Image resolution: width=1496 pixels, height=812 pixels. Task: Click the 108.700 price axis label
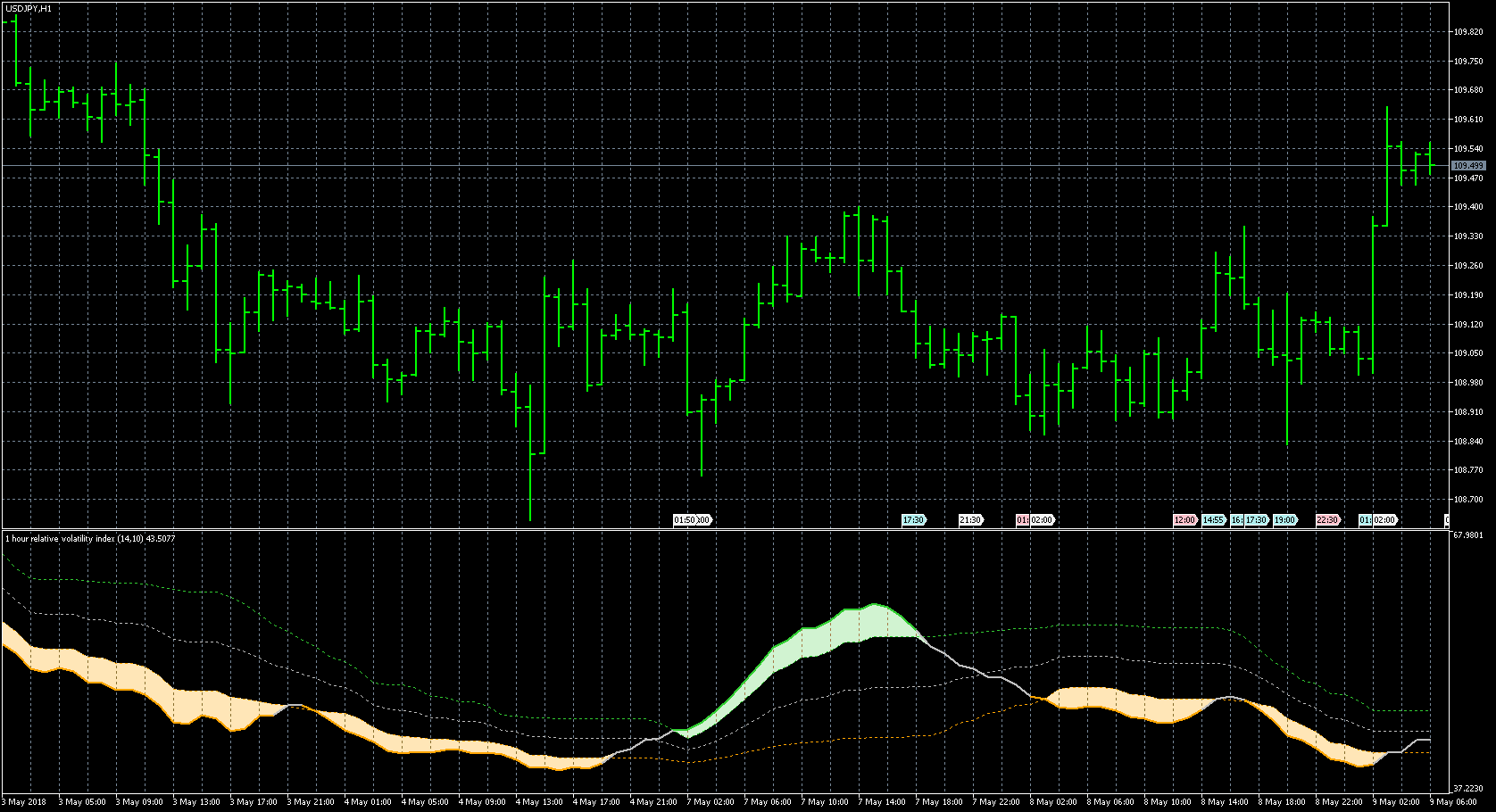point(1467,500)
